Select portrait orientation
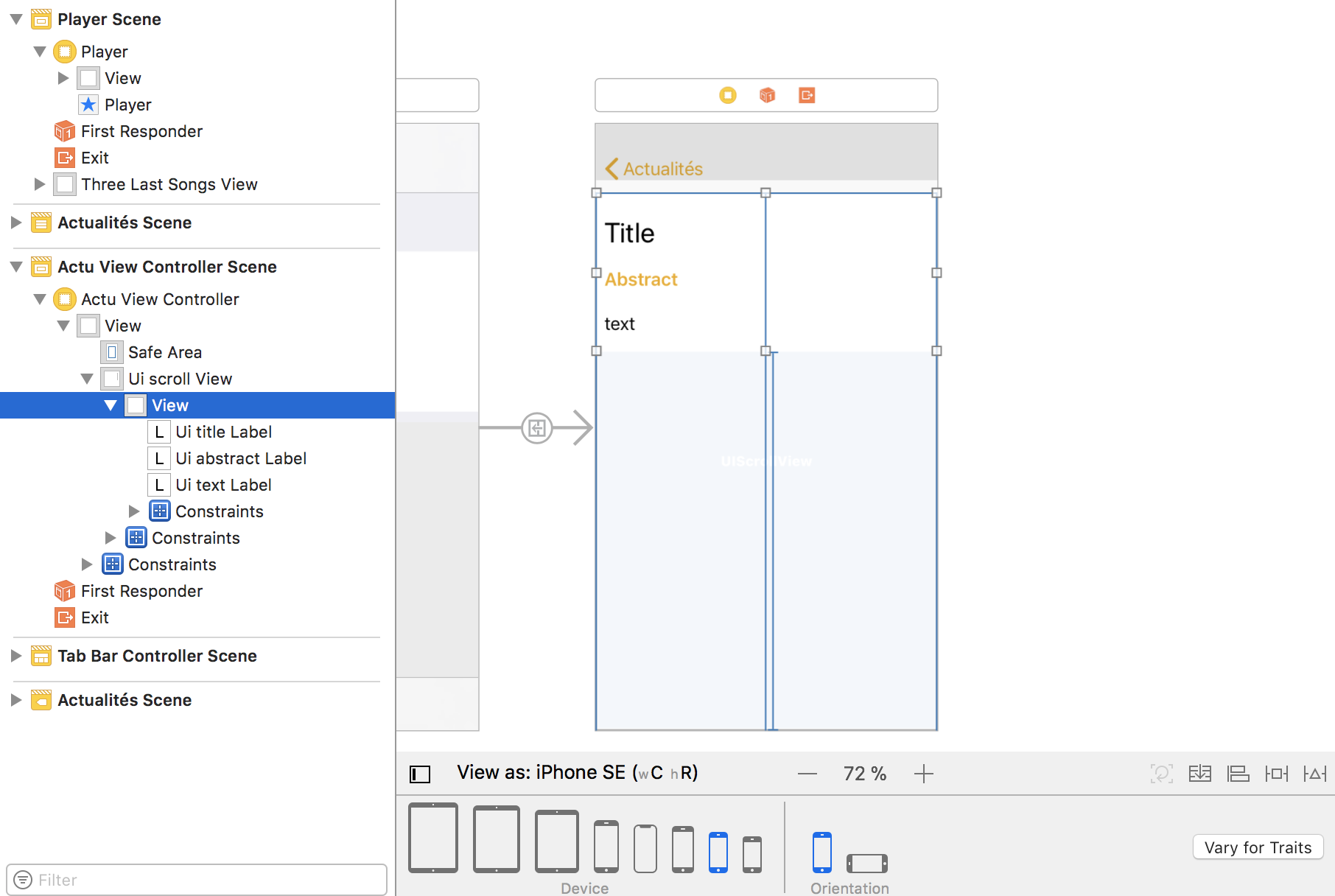This screenshot has height=896, width=1335. [822, 853]
